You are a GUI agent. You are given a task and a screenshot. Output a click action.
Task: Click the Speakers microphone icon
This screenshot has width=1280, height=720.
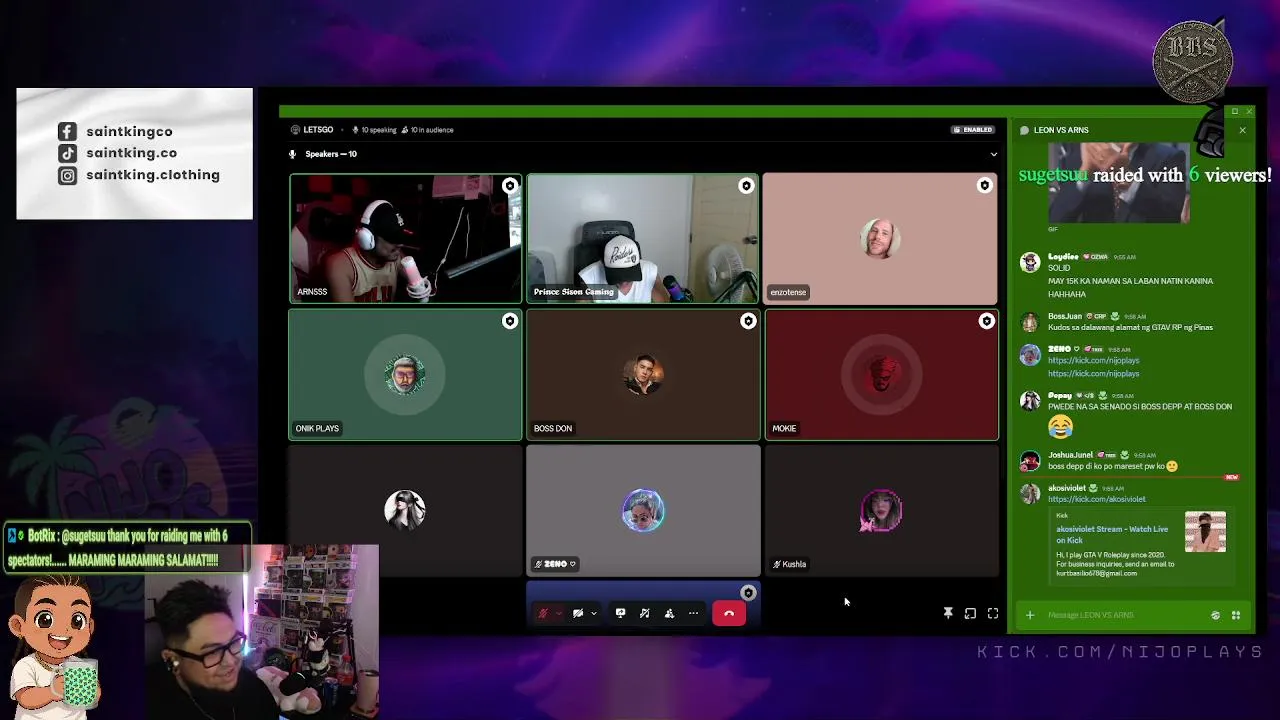coord(293,154)
